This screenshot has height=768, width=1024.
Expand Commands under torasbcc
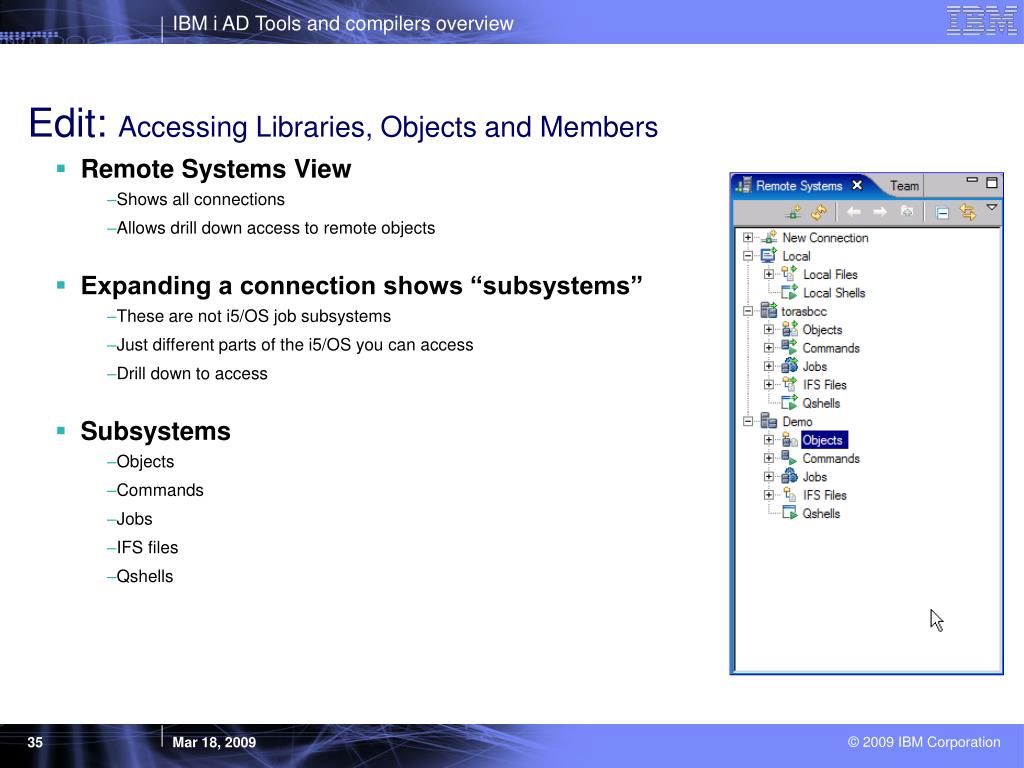tap(769, 348)
